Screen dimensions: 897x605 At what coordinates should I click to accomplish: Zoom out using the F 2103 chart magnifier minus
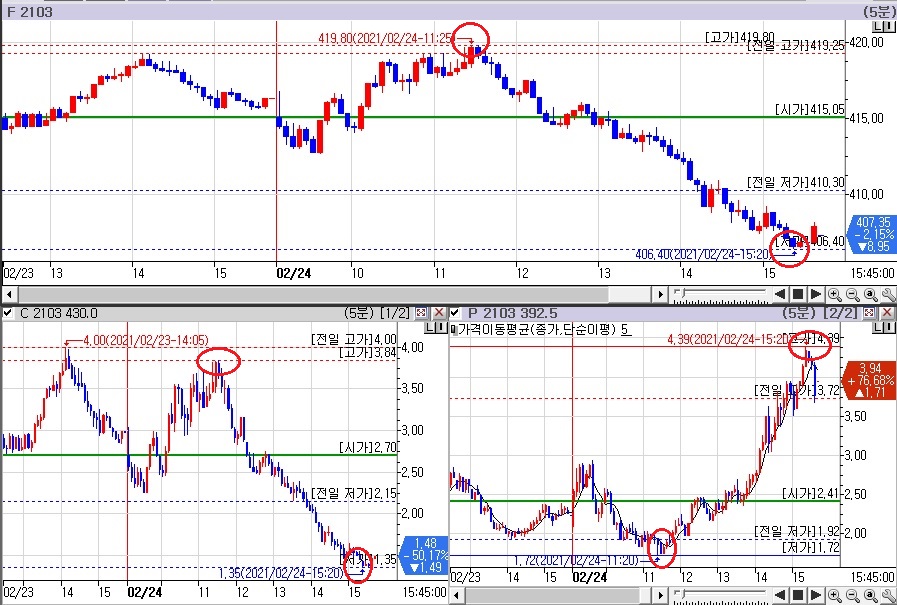(x=852, y=294)
